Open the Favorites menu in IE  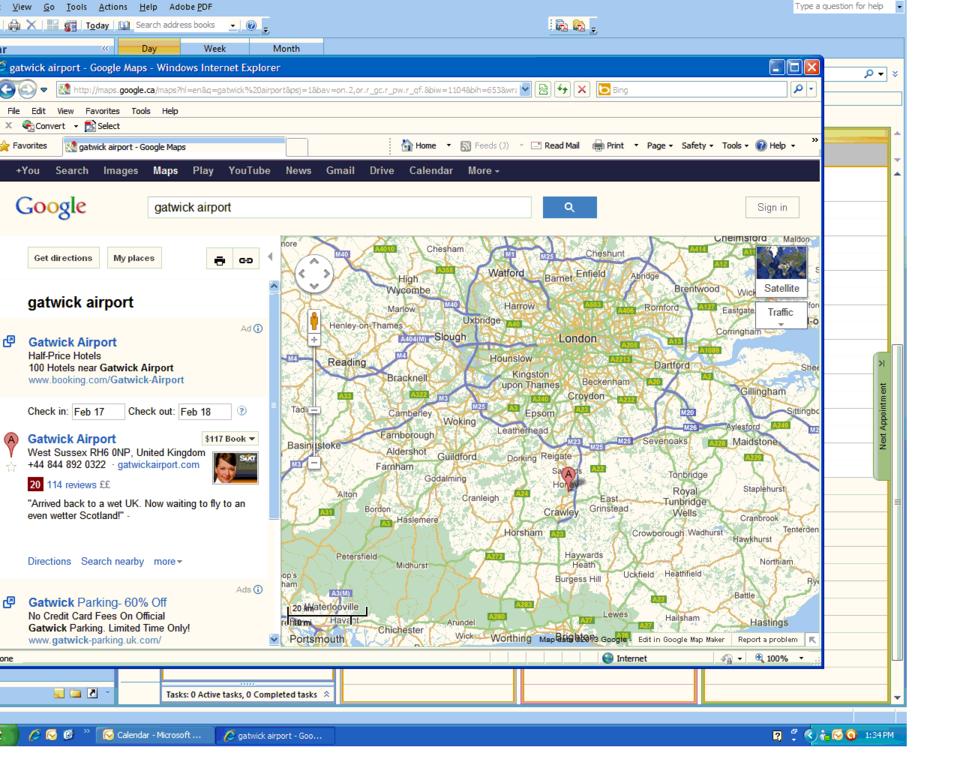pyautogui.click(x=101, y=111)
